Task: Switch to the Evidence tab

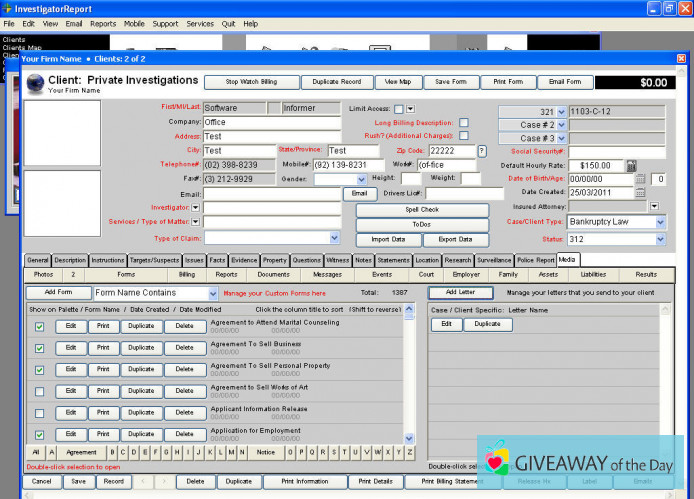Action: [244, 260]
